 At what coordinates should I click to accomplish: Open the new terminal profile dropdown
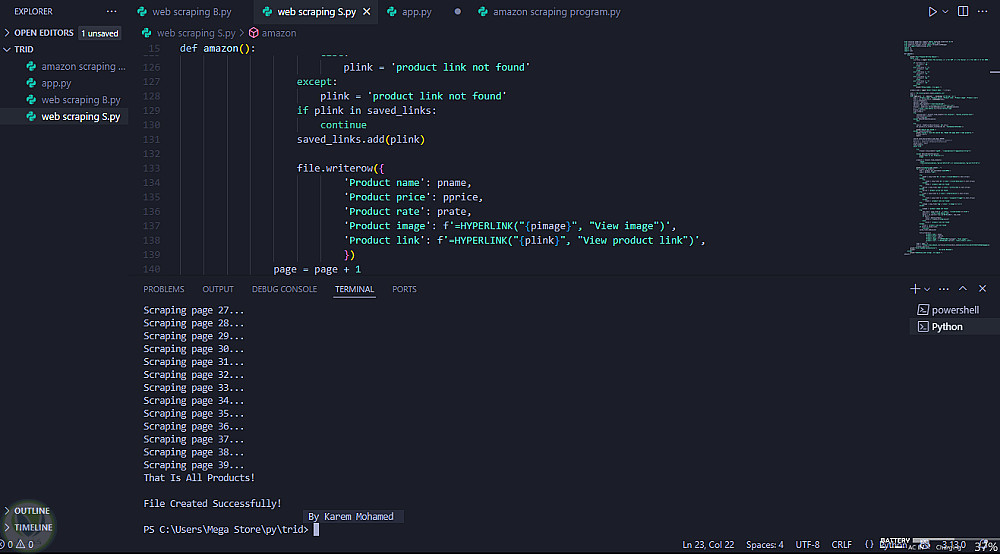click(x=927, y=289)
